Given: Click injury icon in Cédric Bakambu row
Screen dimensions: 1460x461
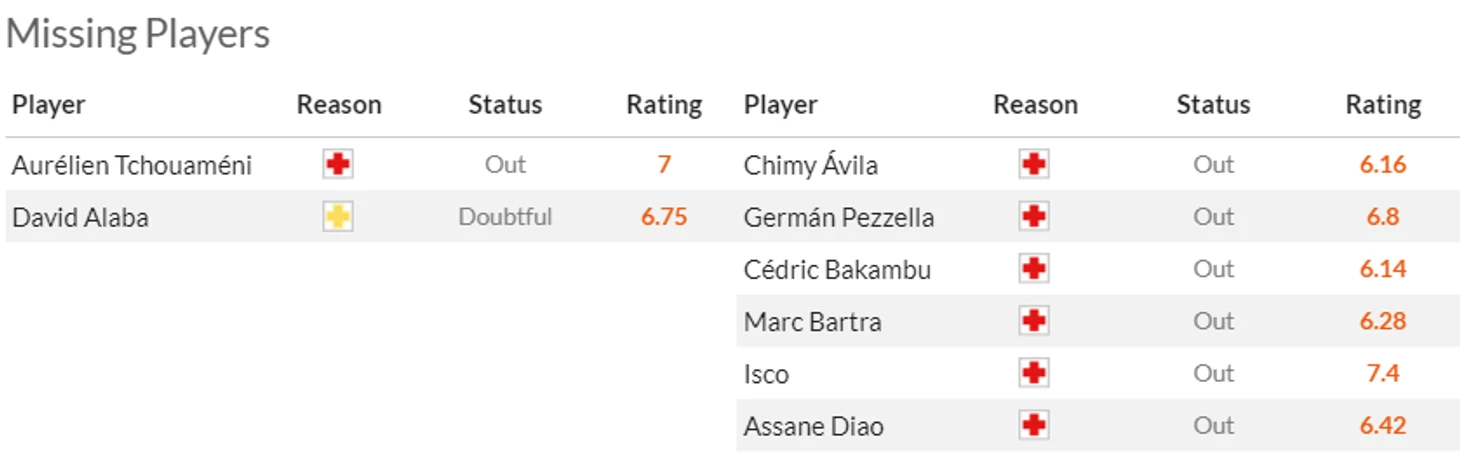Looking at the screenshot, I should 1034,269.
